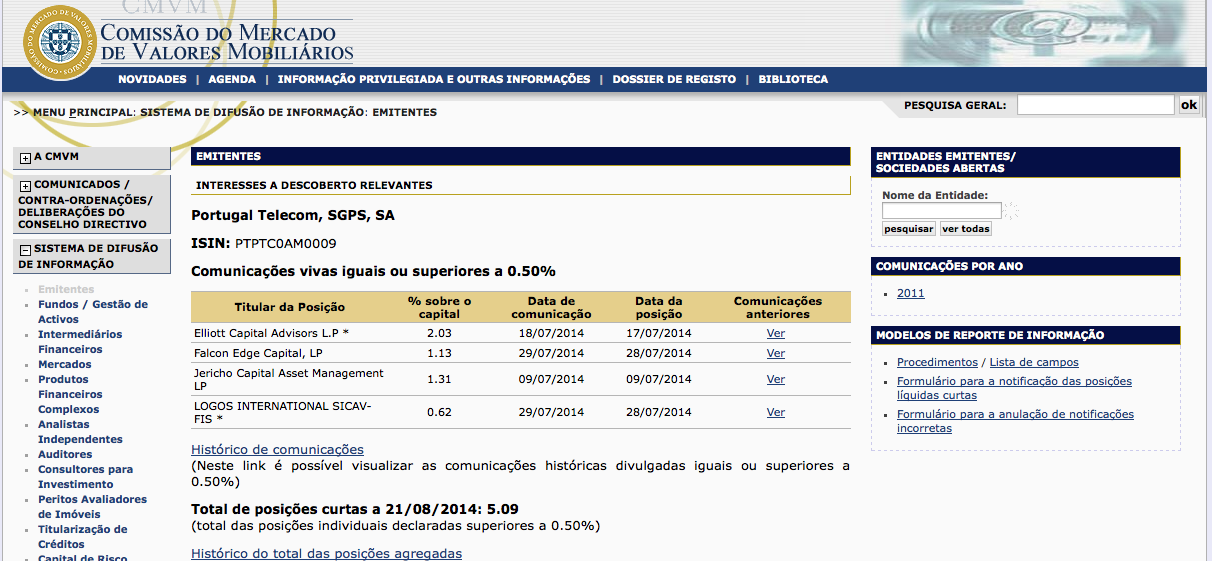Open the Procedimentos link
This screenshot has height=561, width=1212.
(x=937, y=362)
